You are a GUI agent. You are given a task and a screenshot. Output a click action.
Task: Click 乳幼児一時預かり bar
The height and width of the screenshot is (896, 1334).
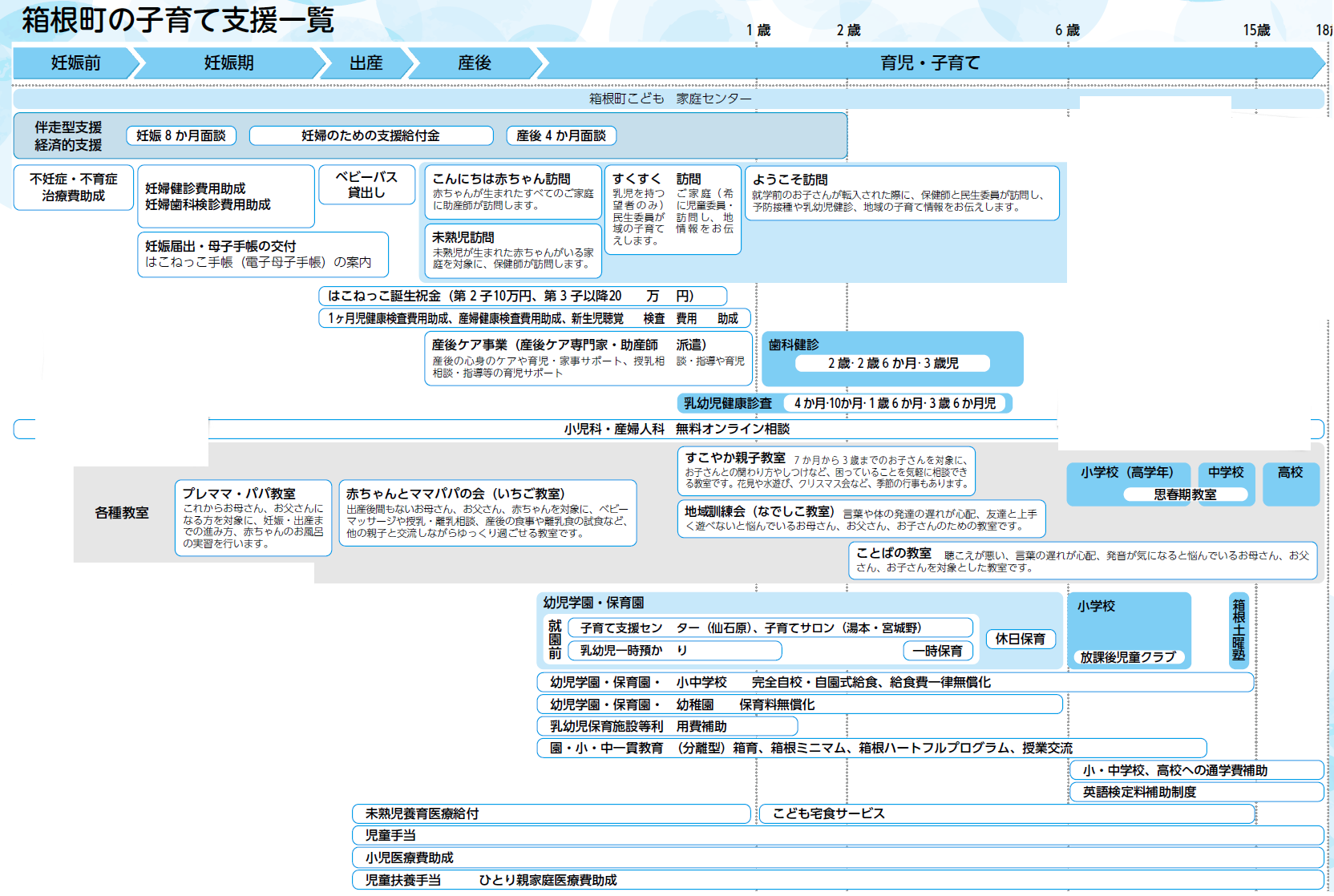(675, 650)
